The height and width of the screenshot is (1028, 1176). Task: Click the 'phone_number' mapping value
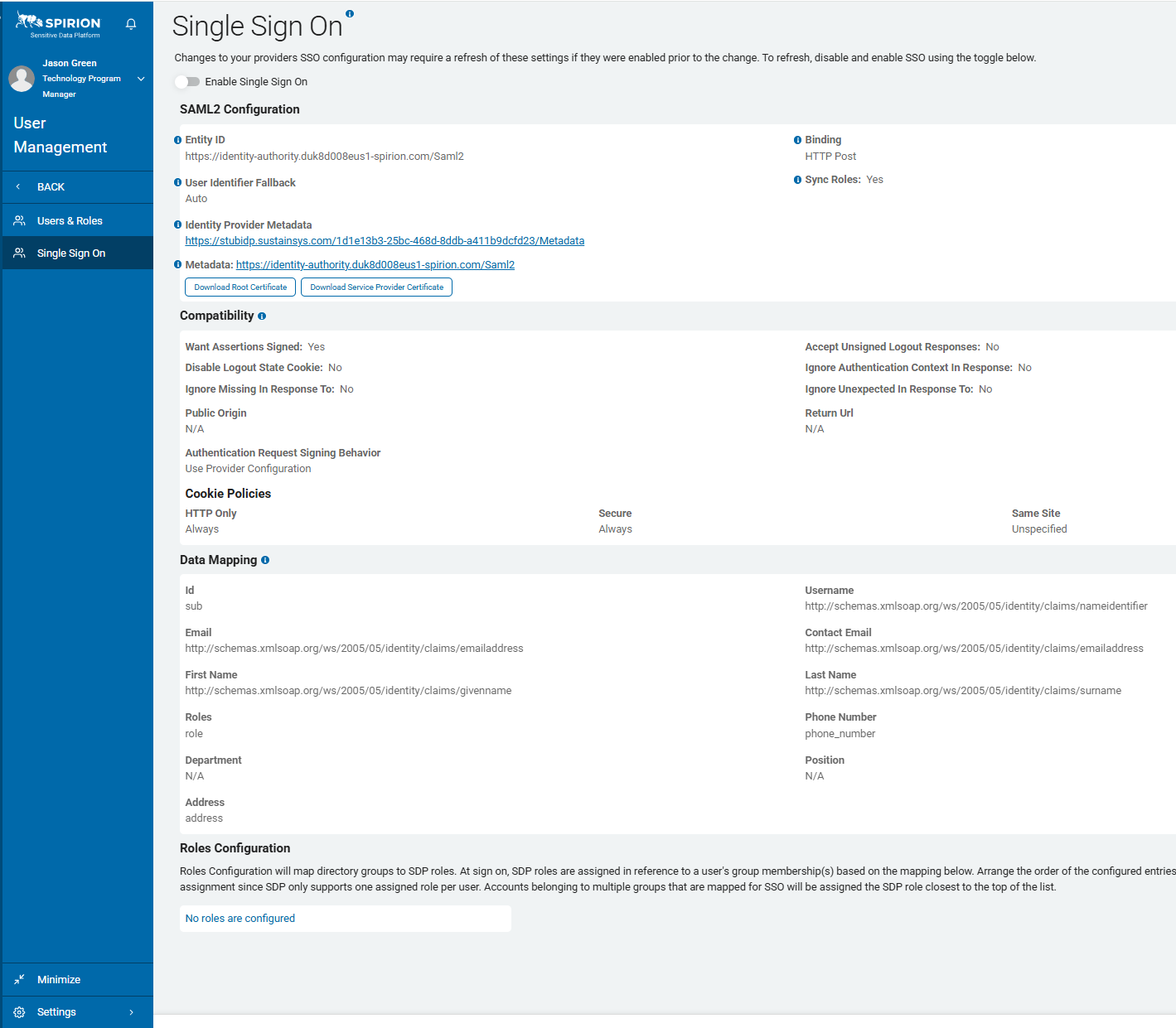tap(840, 734)
